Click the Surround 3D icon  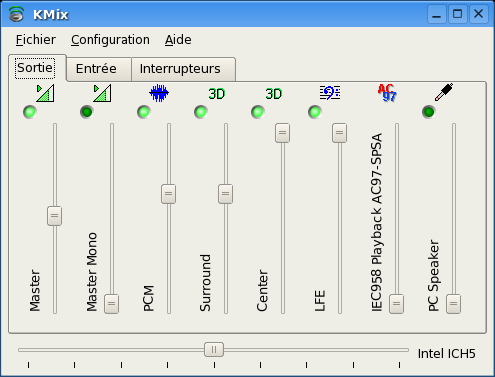(217, 94)
